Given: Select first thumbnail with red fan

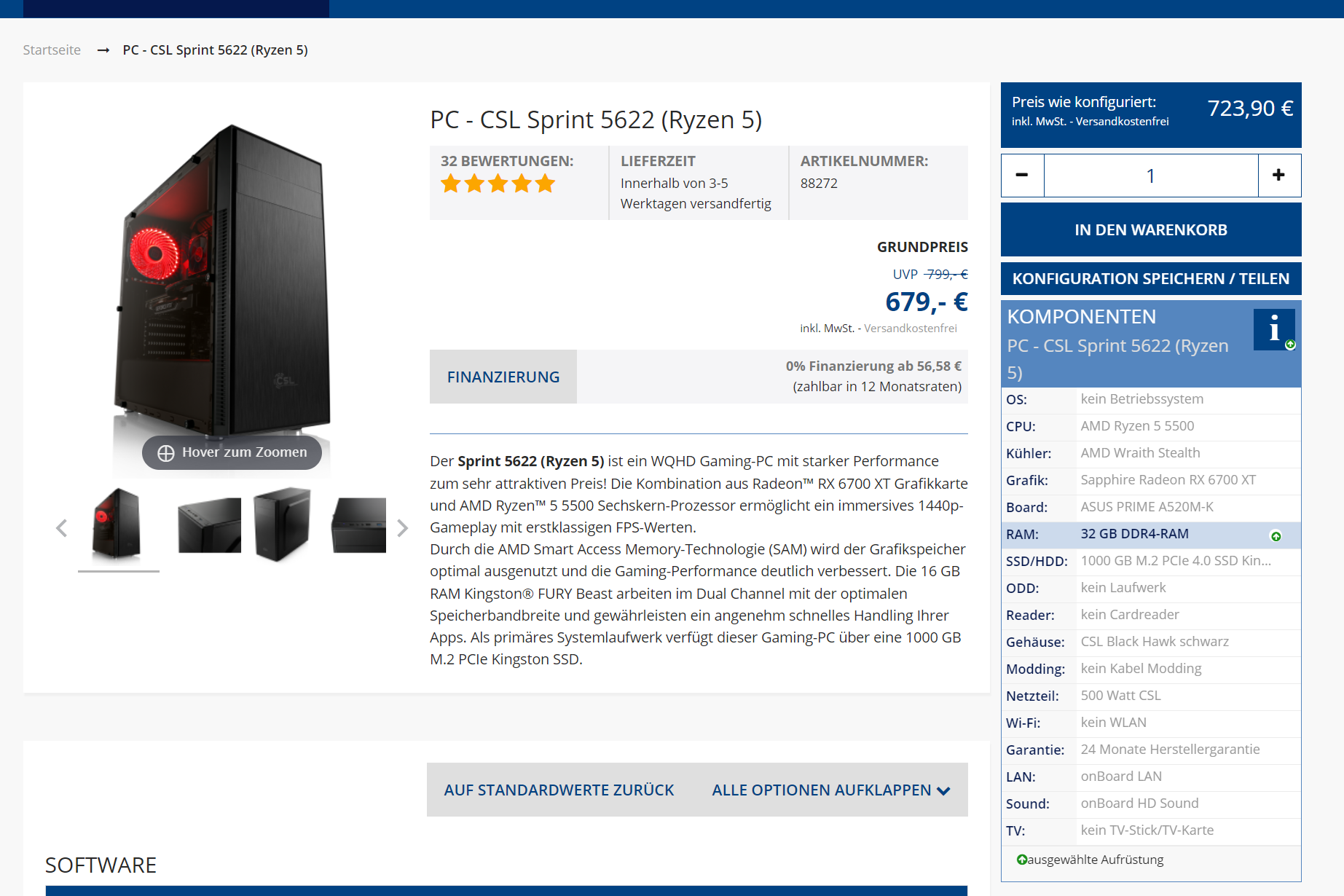Looking at the screenshot, I should pyautogui.click(x=117, y=524).
